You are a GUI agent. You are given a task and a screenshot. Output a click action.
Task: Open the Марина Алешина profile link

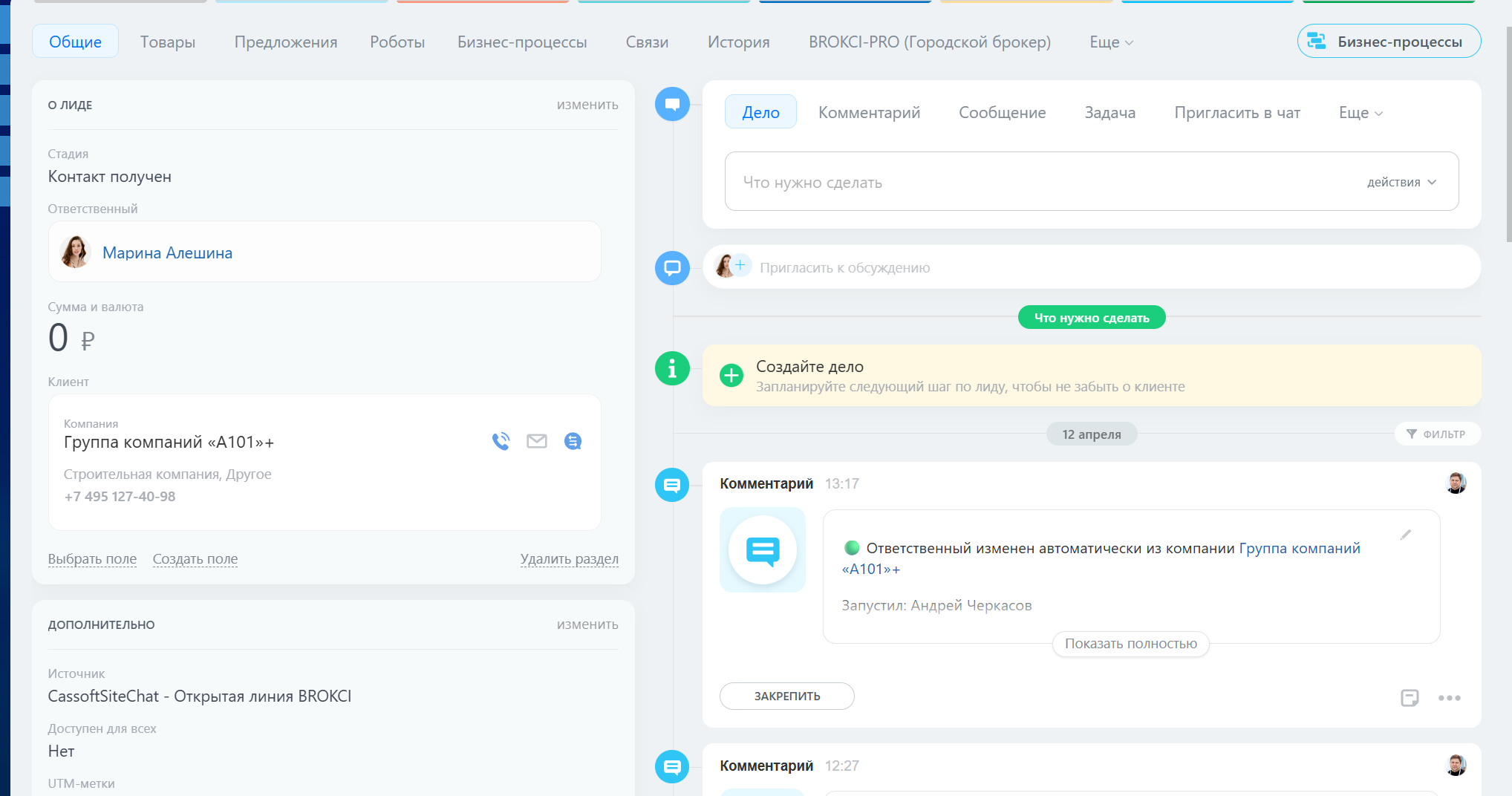click(167, 252)
